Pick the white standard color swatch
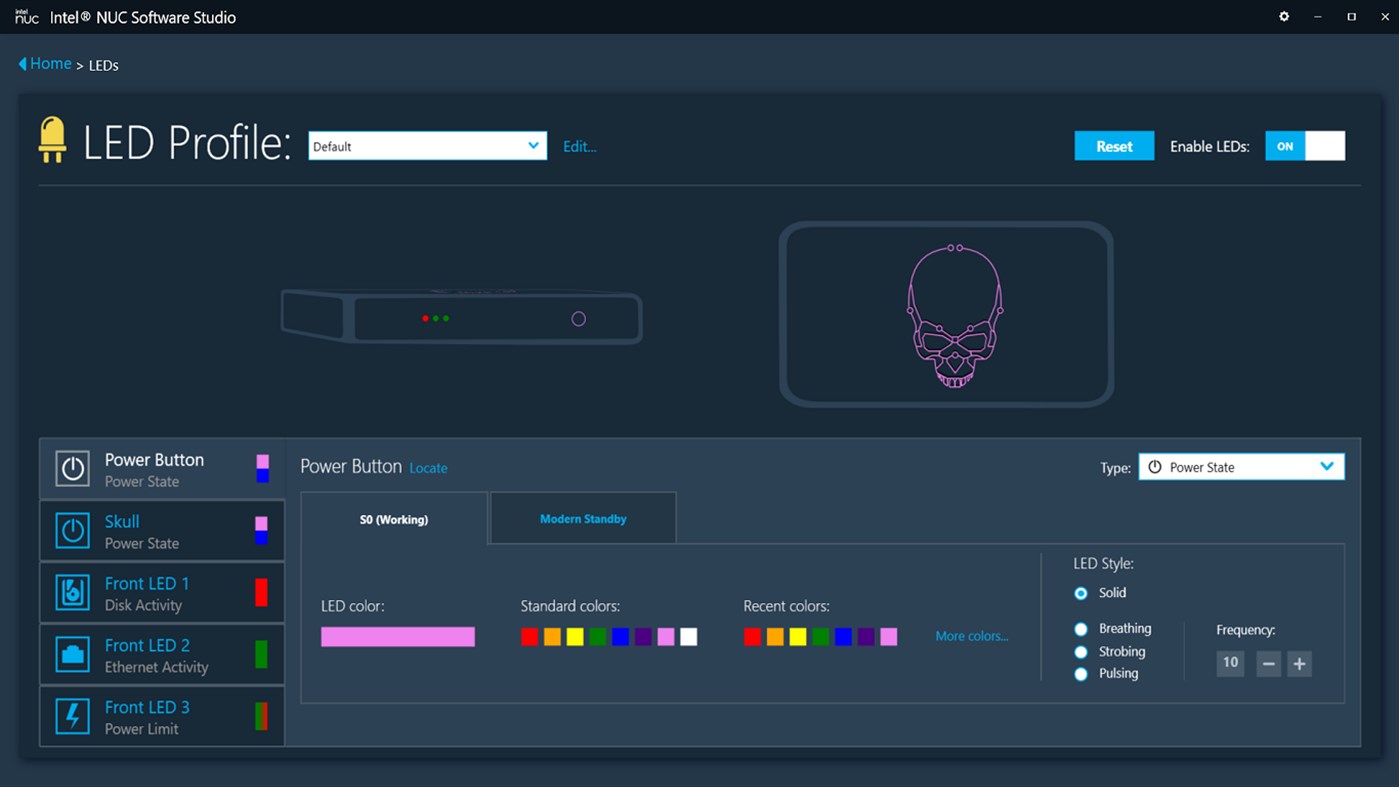 click(689, 637)
